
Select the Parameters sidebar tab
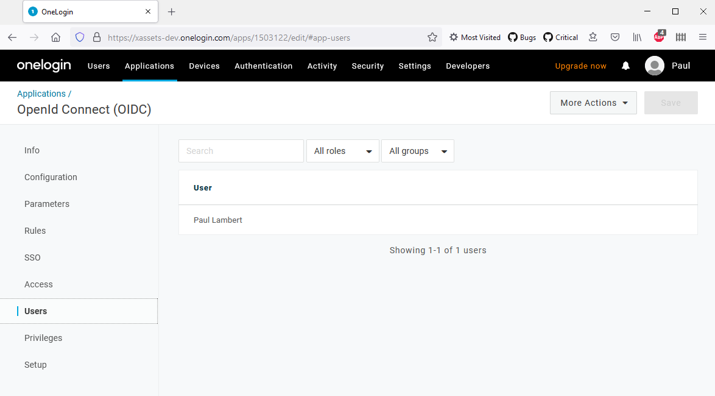click(47, 204)
